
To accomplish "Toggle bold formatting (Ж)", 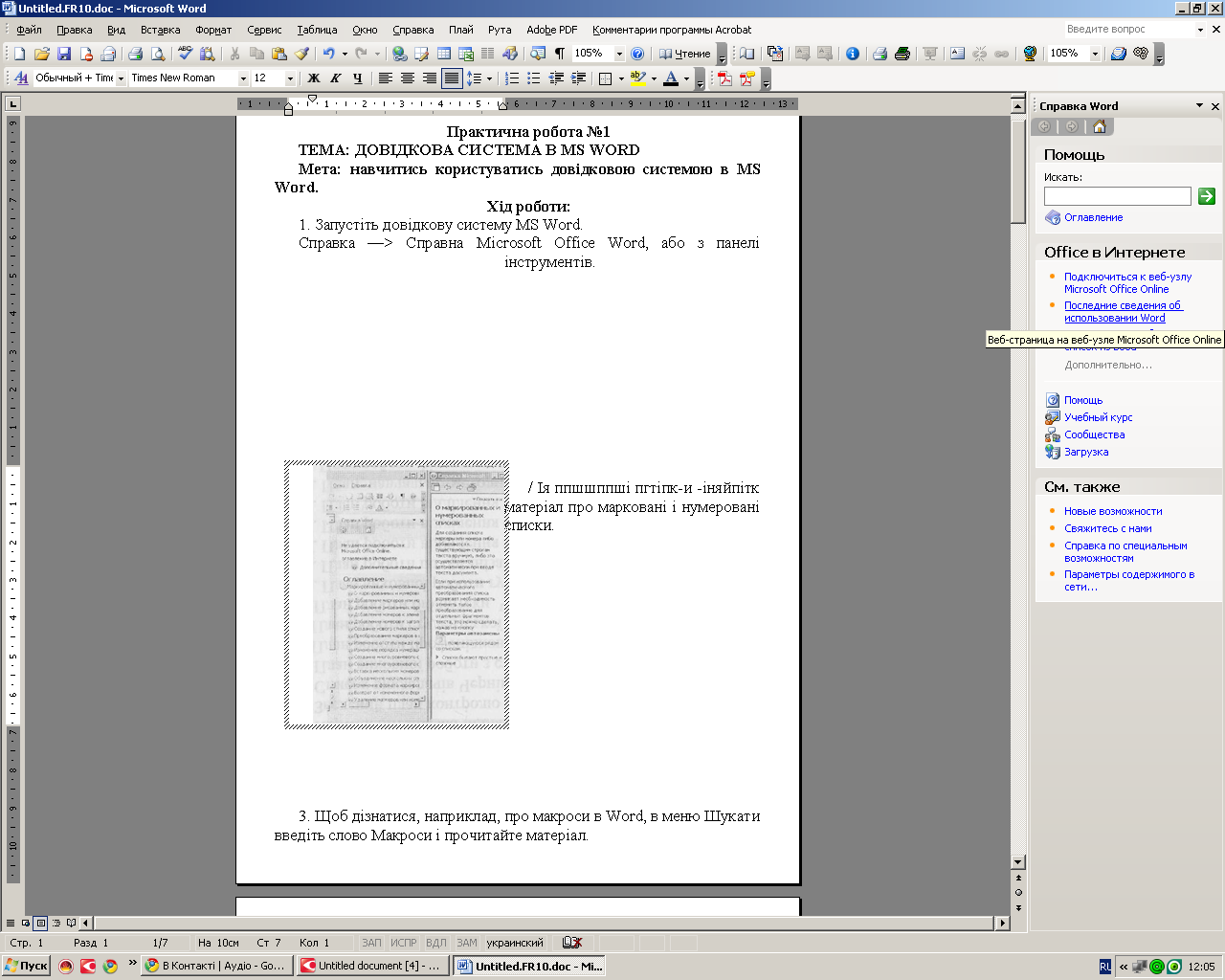I will point(313,78).
